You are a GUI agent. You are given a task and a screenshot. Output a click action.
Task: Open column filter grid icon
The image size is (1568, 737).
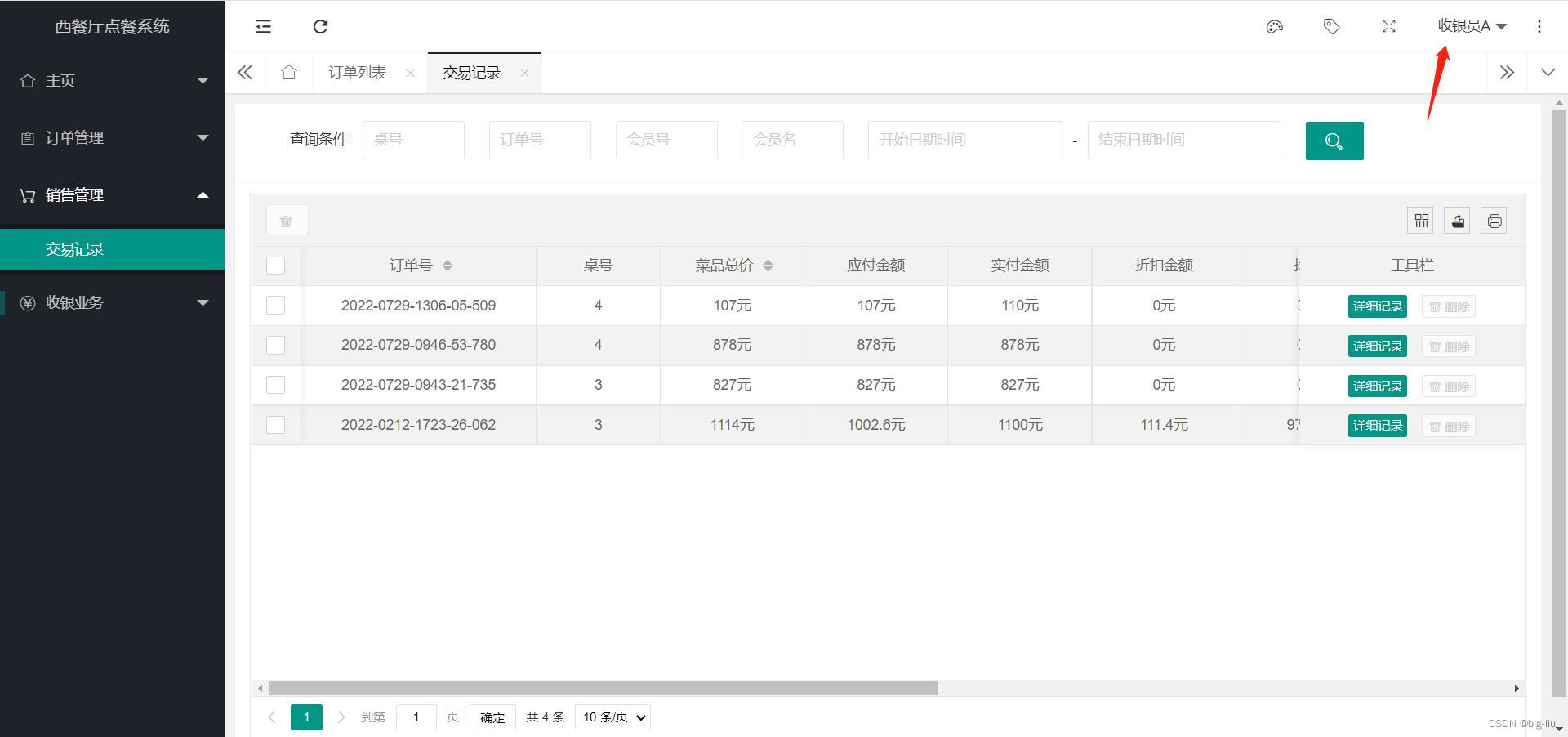[1421, 221]
